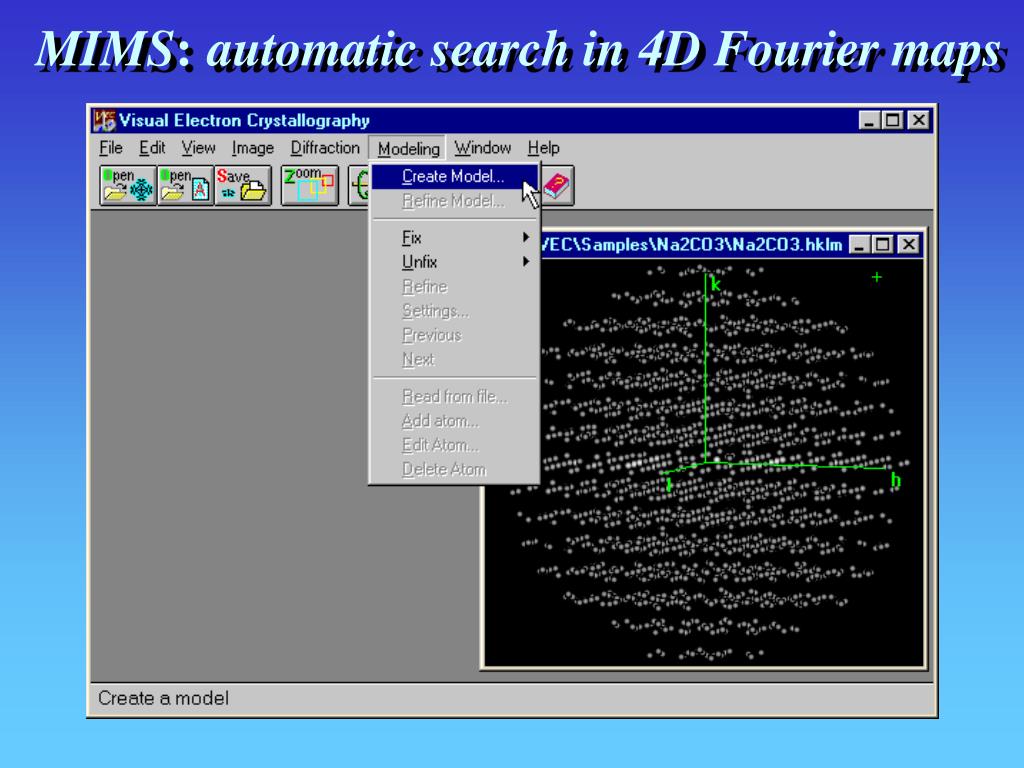Close the Visual Electron Crystallography window
Image resolution: width=1024 pixels, height=768 pixels.
pyautogui.click(x=918, y=120)
